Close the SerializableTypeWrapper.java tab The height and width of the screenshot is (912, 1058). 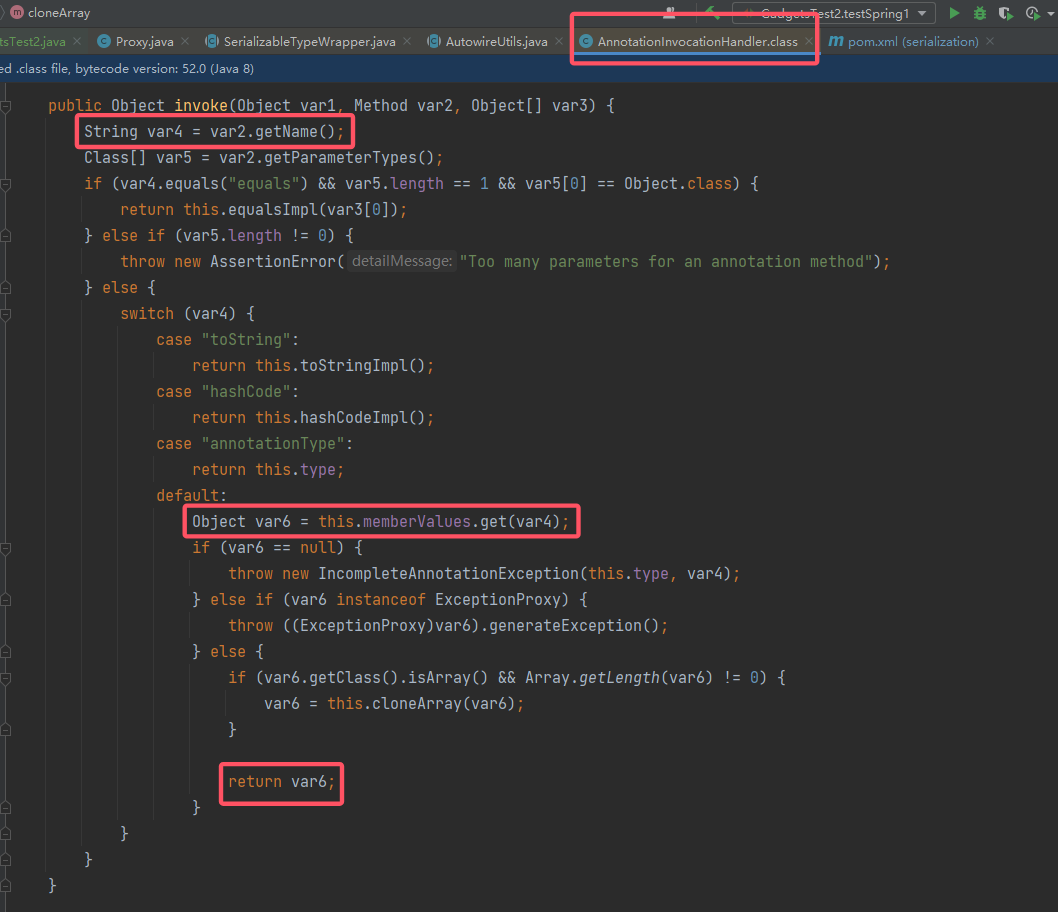tap(407, 42)
